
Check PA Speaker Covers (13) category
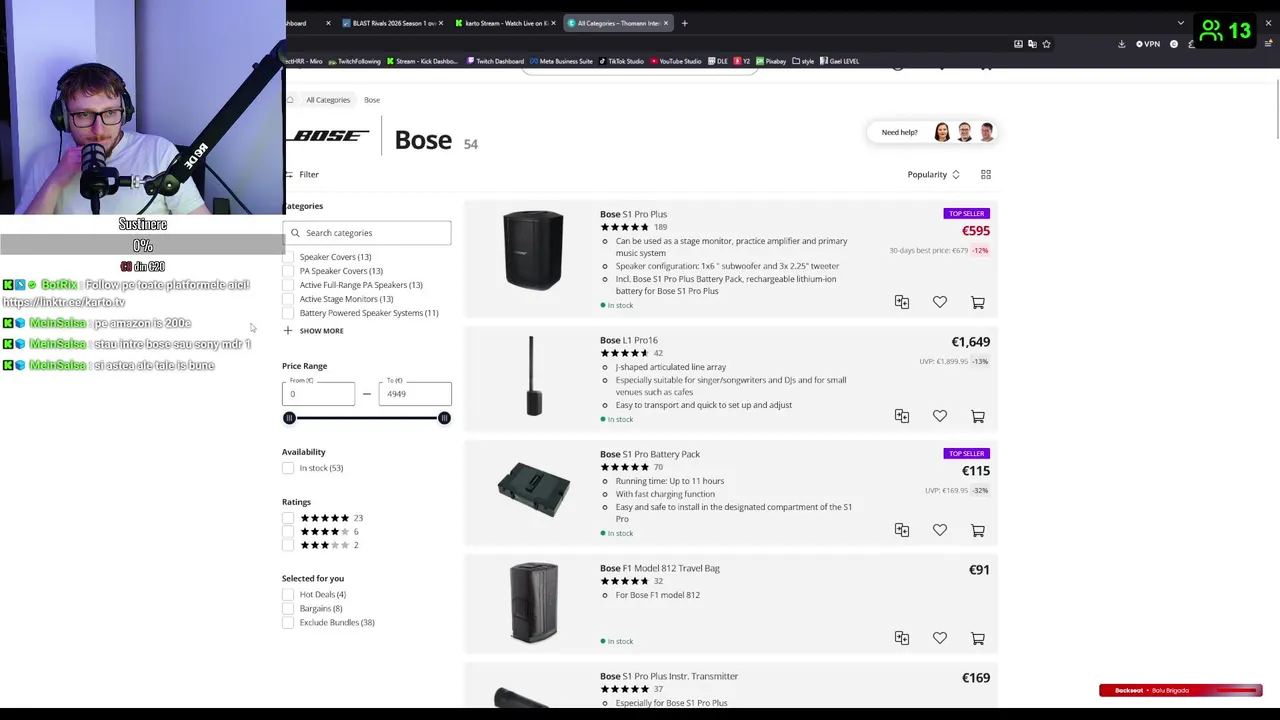[289, 271]
